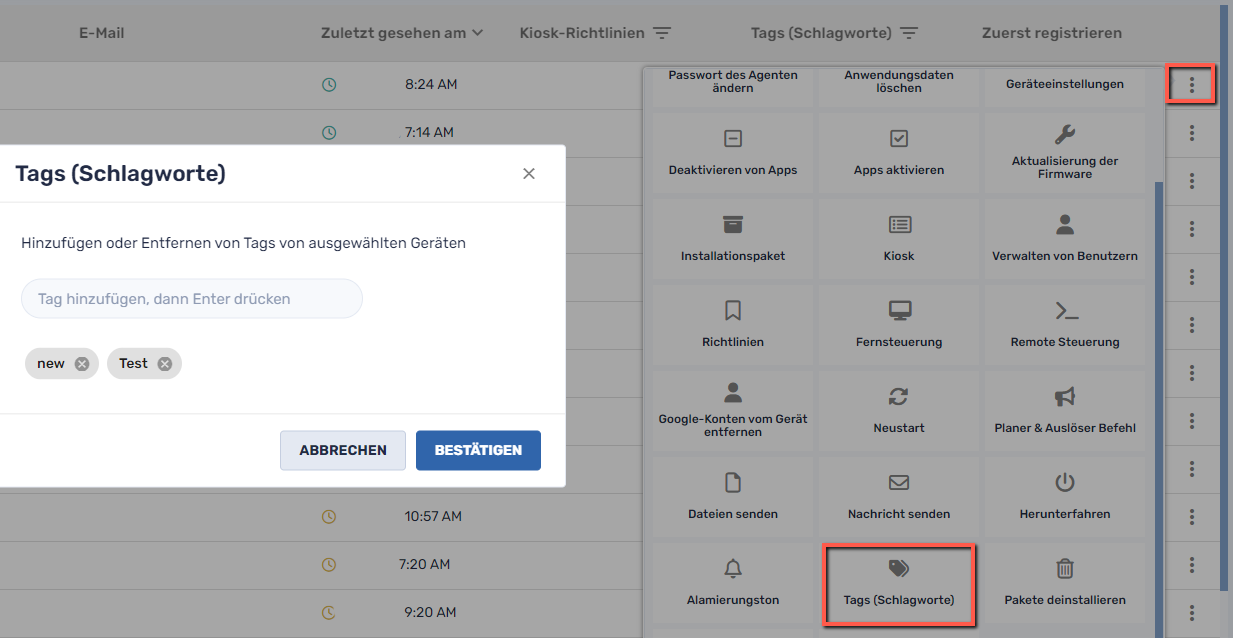The height and width of the screenshot is (638, 1233).
Task: Open Pakete deinstallieren trash icon
Action: click(x=1064, y=567)
